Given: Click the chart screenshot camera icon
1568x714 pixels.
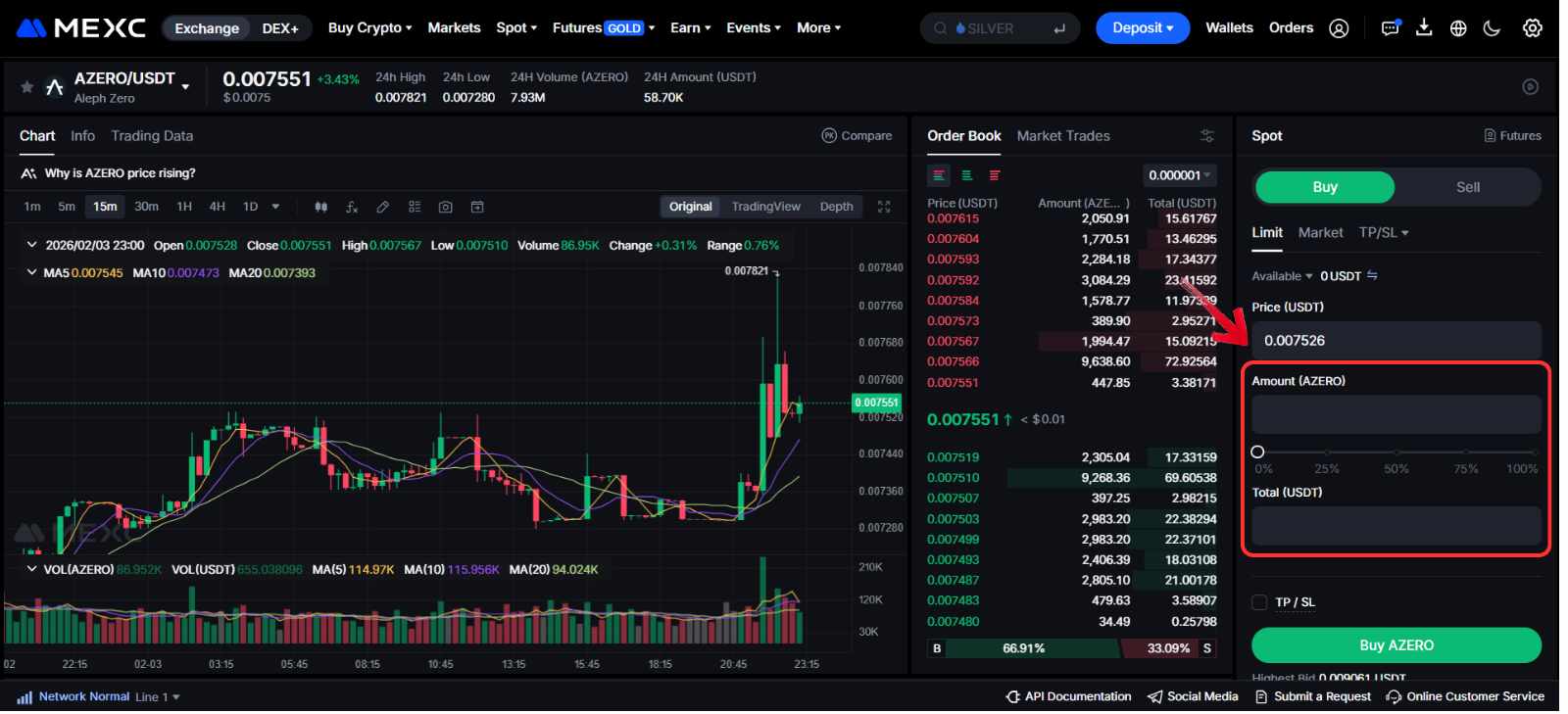Looking at the screenshot, I should [446, 207].
